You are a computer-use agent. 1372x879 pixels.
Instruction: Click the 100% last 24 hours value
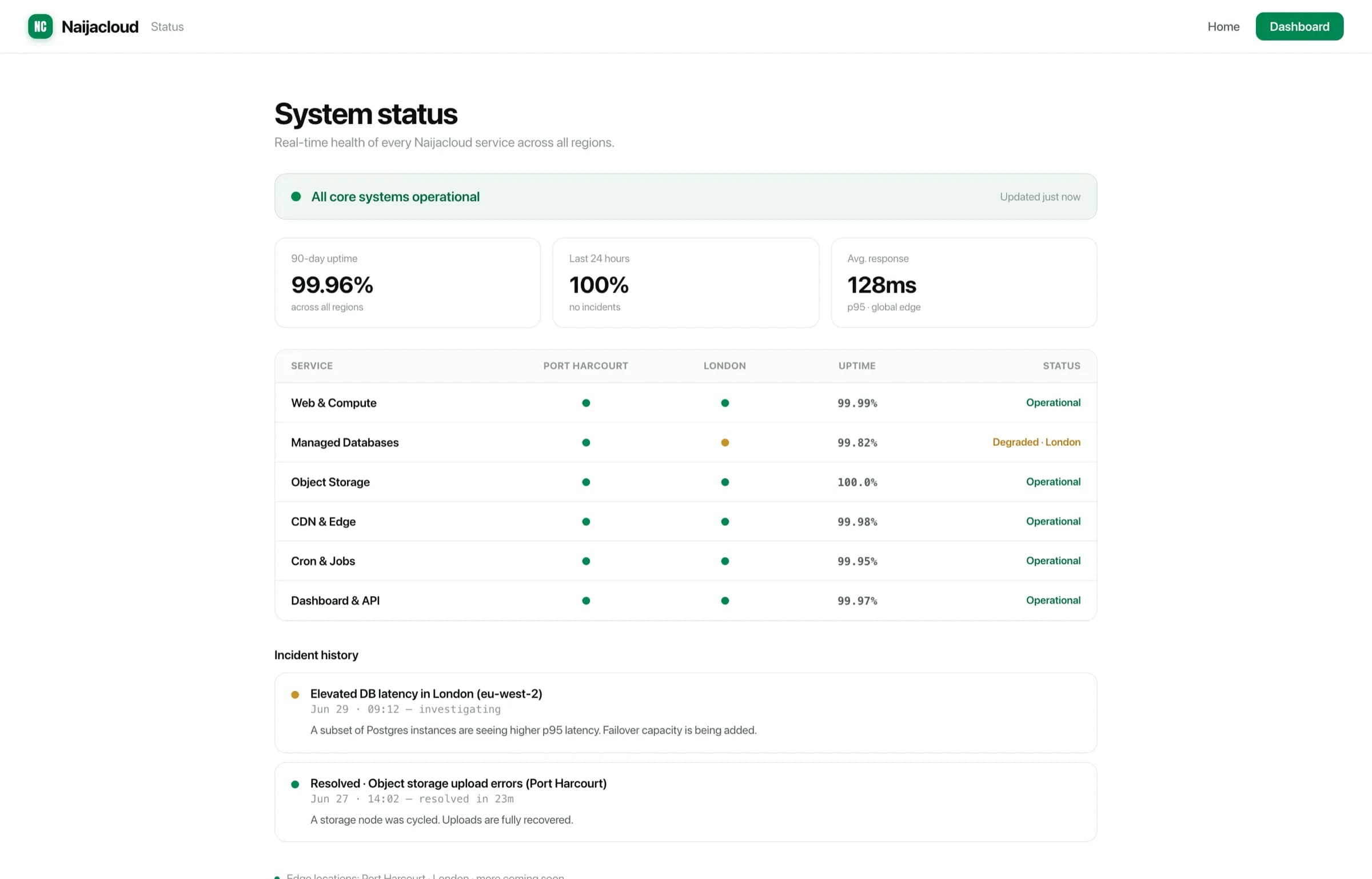pos(599,285)
